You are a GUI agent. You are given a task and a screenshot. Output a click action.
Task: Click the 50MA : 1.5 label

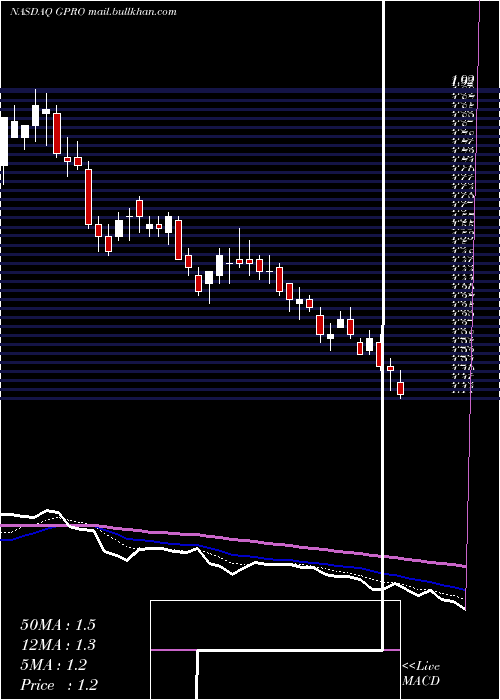[58, 625]
